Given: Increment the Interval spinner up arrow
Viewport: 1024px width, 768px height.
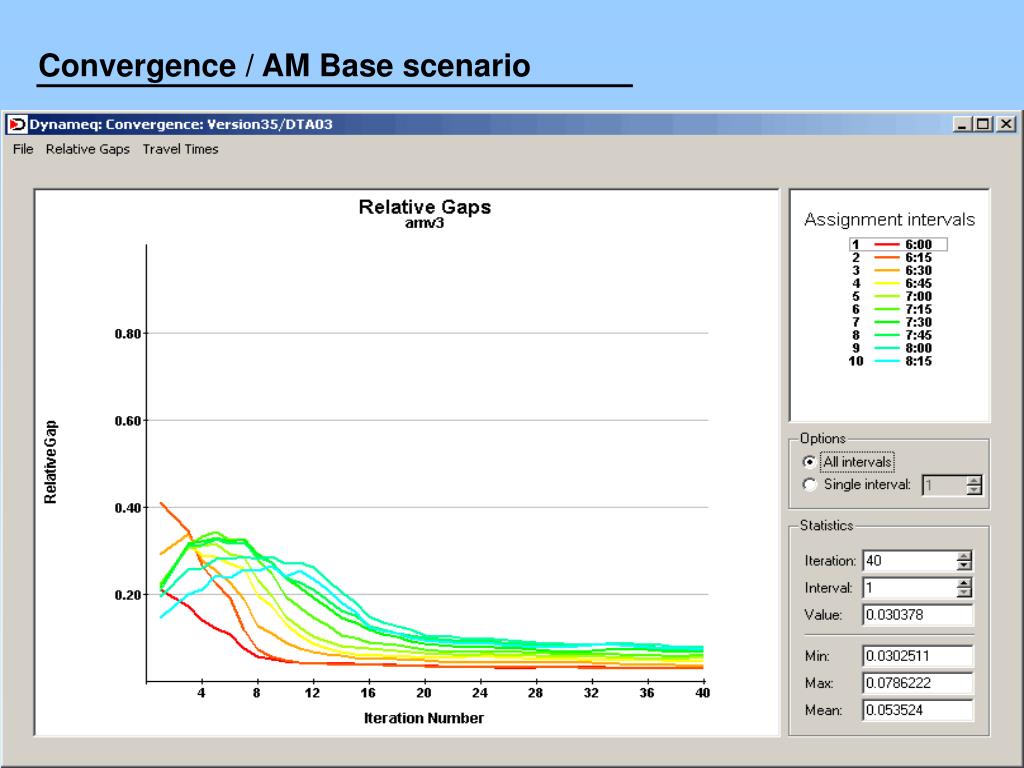Looking at the screenshot, I should [x=964, y=583].
